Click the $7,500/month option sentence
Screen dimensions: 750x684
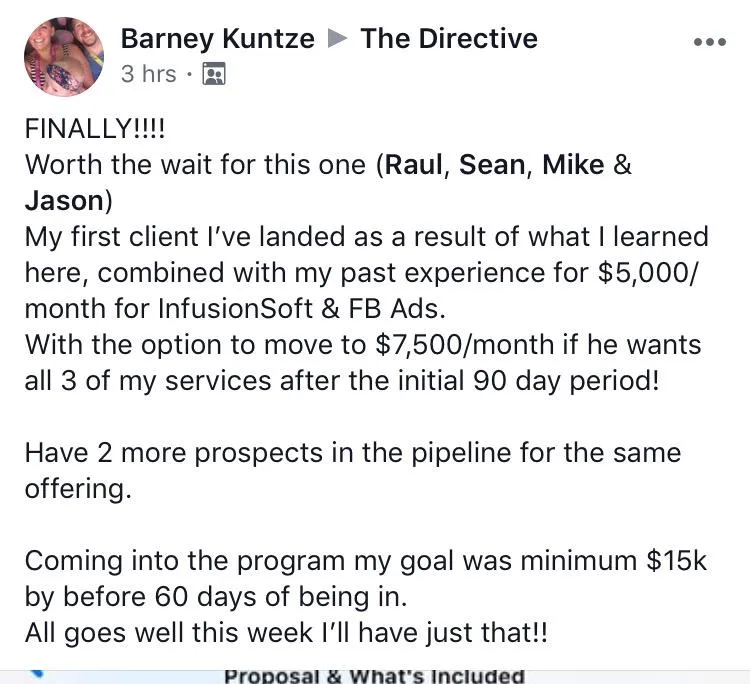click(x=363, y=363)
